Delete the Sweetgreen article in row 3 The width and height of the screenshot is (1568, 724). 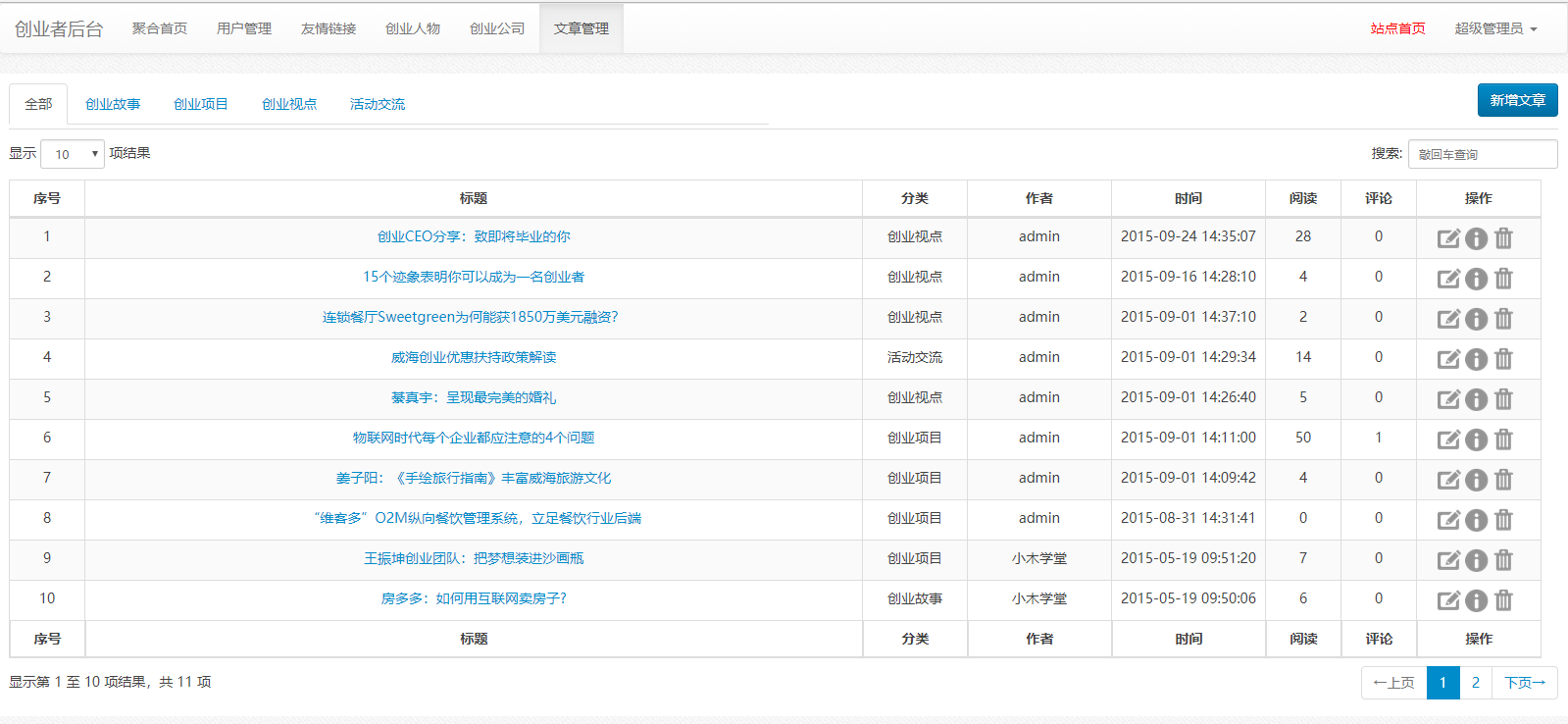pyautogui.click(x=1503, y=319)
